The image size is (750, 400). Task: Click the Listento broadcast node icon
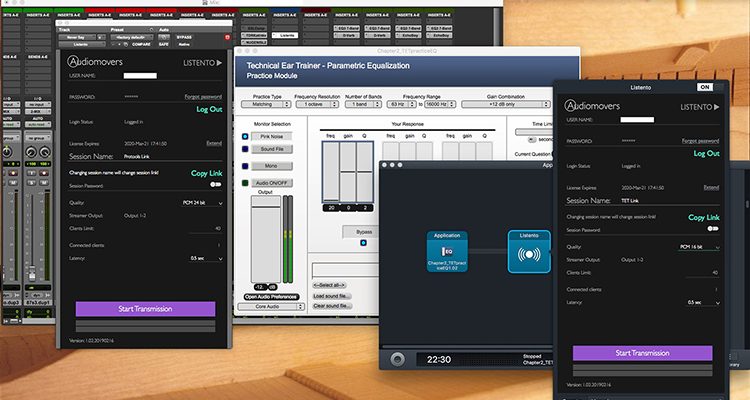coord(528,252)
